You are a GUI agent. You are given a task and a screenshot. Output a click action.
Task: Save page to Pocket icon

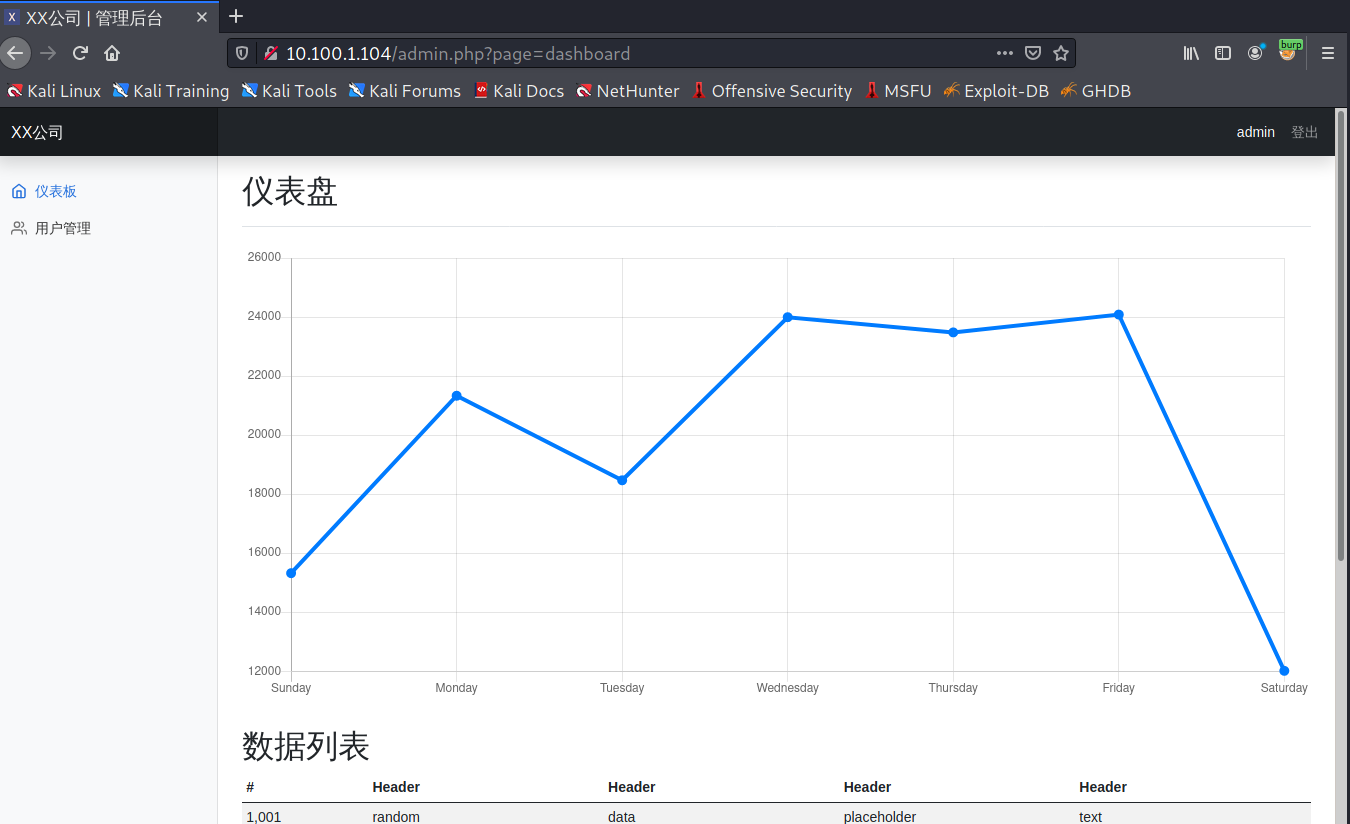[1033, 53]
